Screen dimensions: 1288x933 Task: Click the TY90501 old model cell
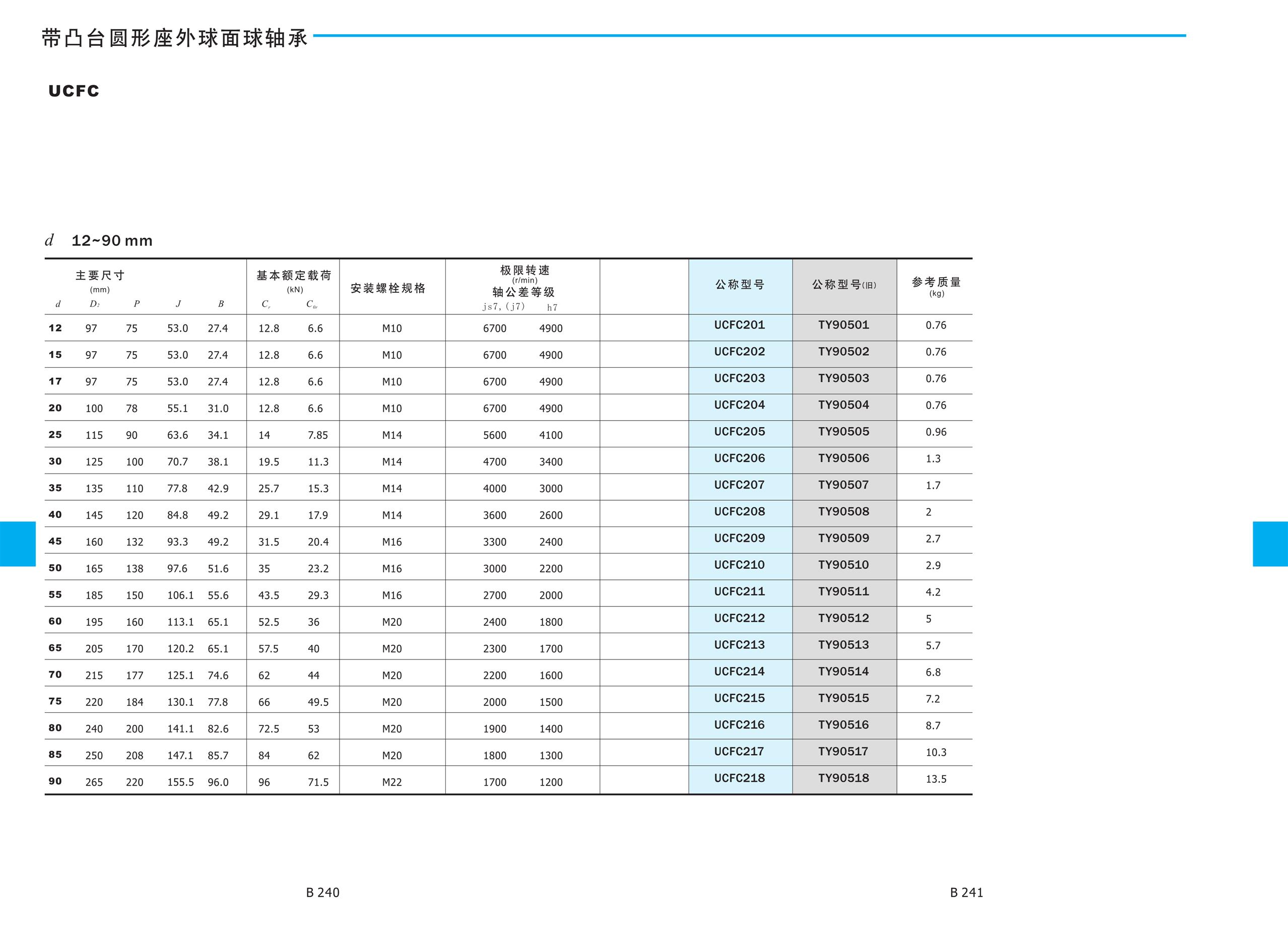(843, 325)
